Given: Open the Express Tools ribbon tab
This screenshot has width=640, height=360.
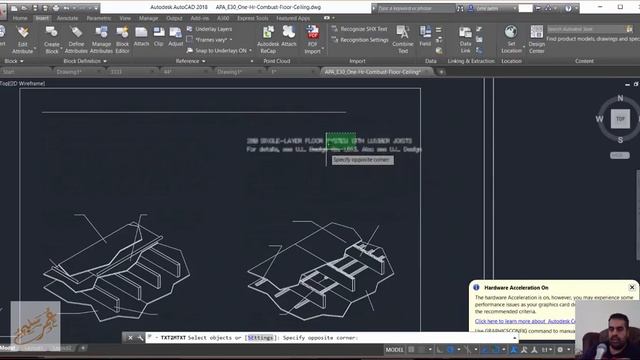Looking at the screenshot, I should click(x=253, y=18).
